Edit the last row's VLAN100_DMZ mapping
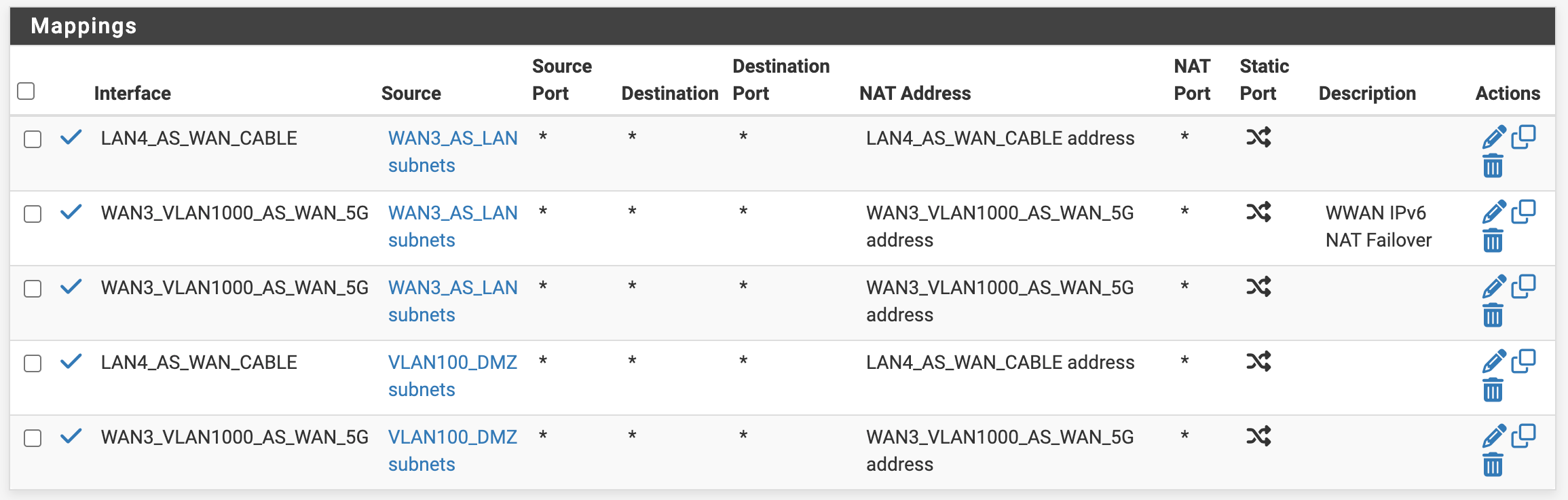 1493,436
